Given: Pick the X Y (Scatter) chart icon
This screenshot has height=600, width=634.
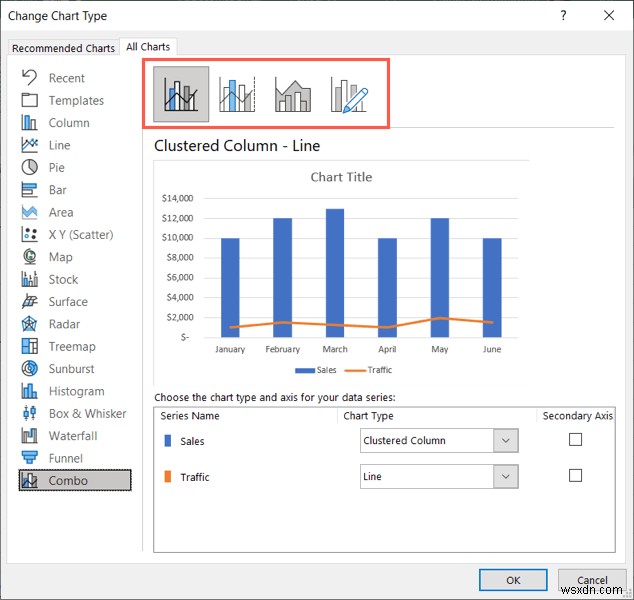Looking at the screenshot, I should coord(30,234).
